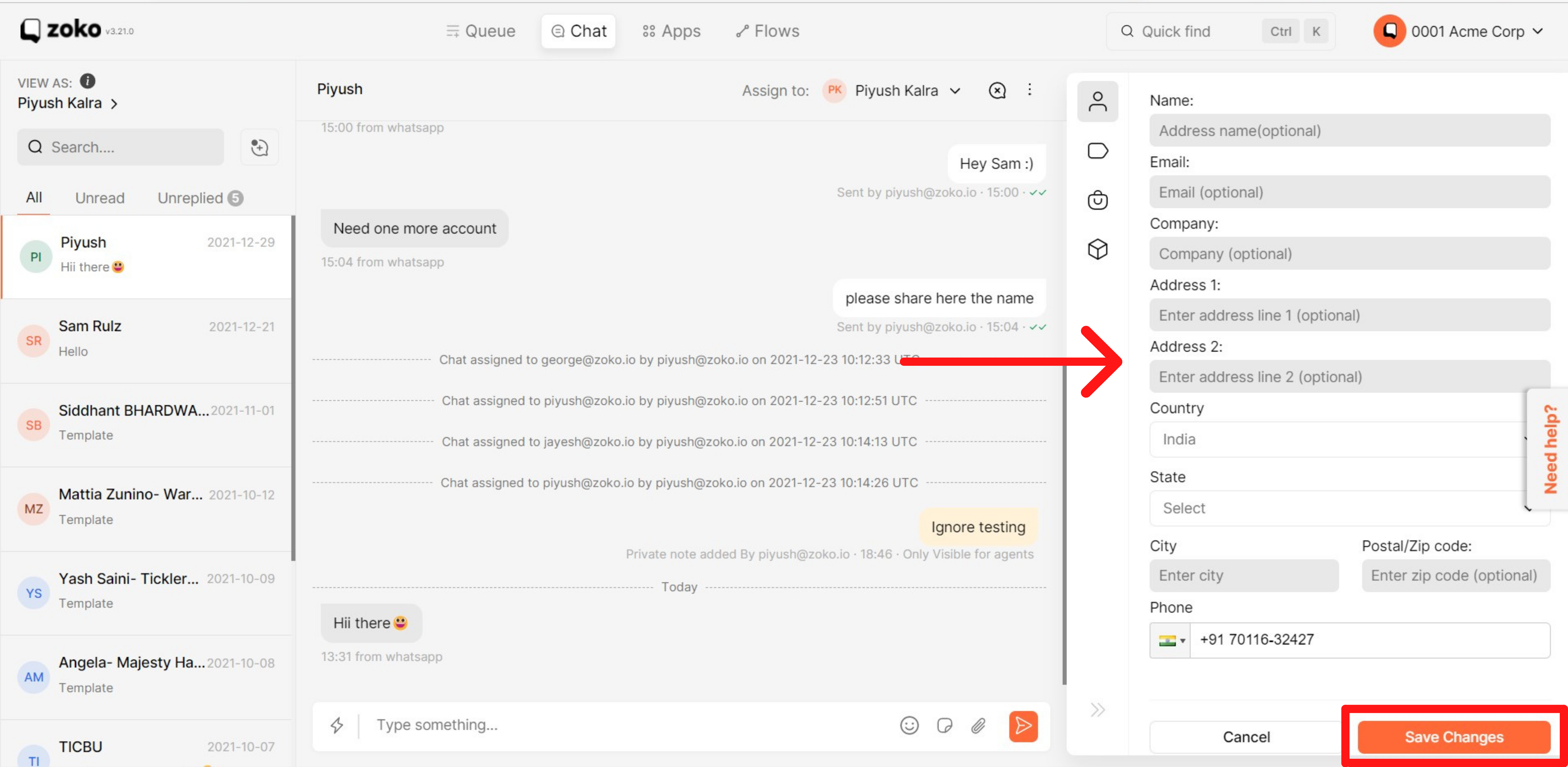This screenshot has width=1568, height=767.
Task: Click the zip code field
Action: click(1455, 575)
